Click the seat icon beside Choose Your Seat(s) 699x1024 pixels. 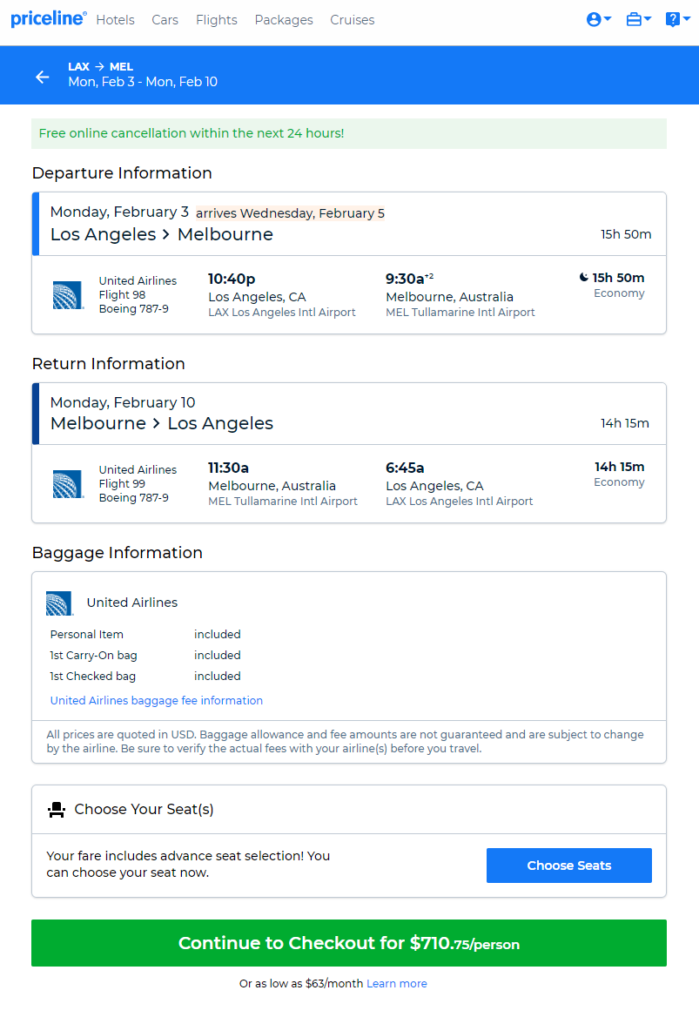click(x=56, y=810)
